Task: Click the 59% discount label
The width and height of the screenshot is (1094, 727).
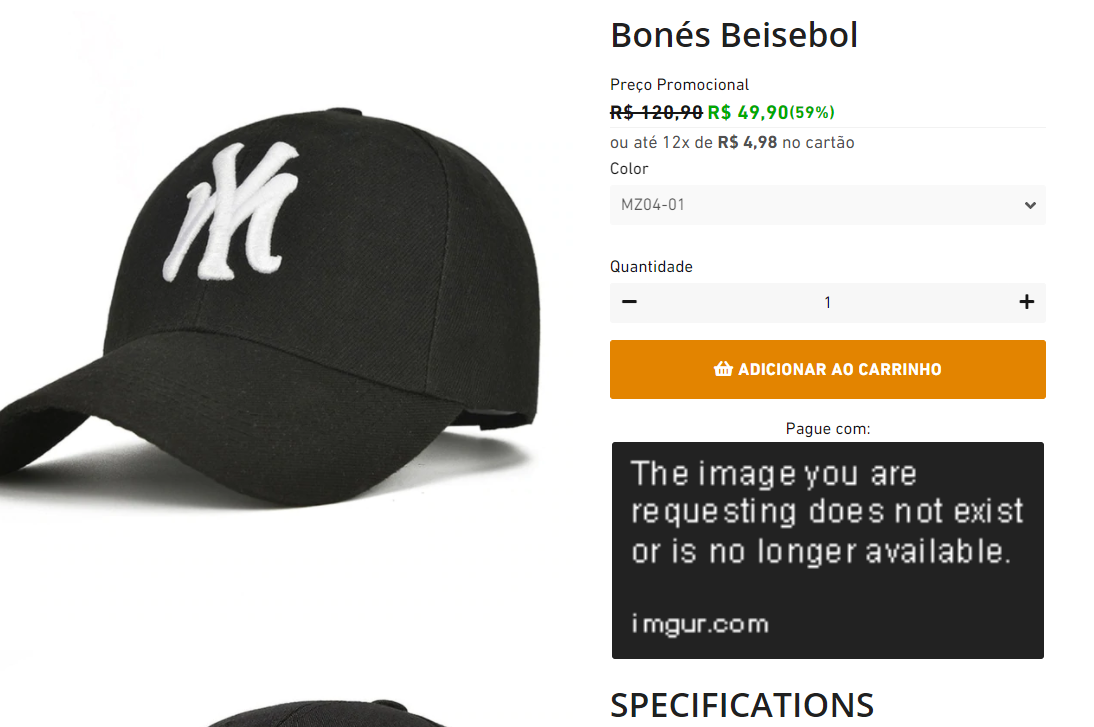Action: (x=812, y=112)
